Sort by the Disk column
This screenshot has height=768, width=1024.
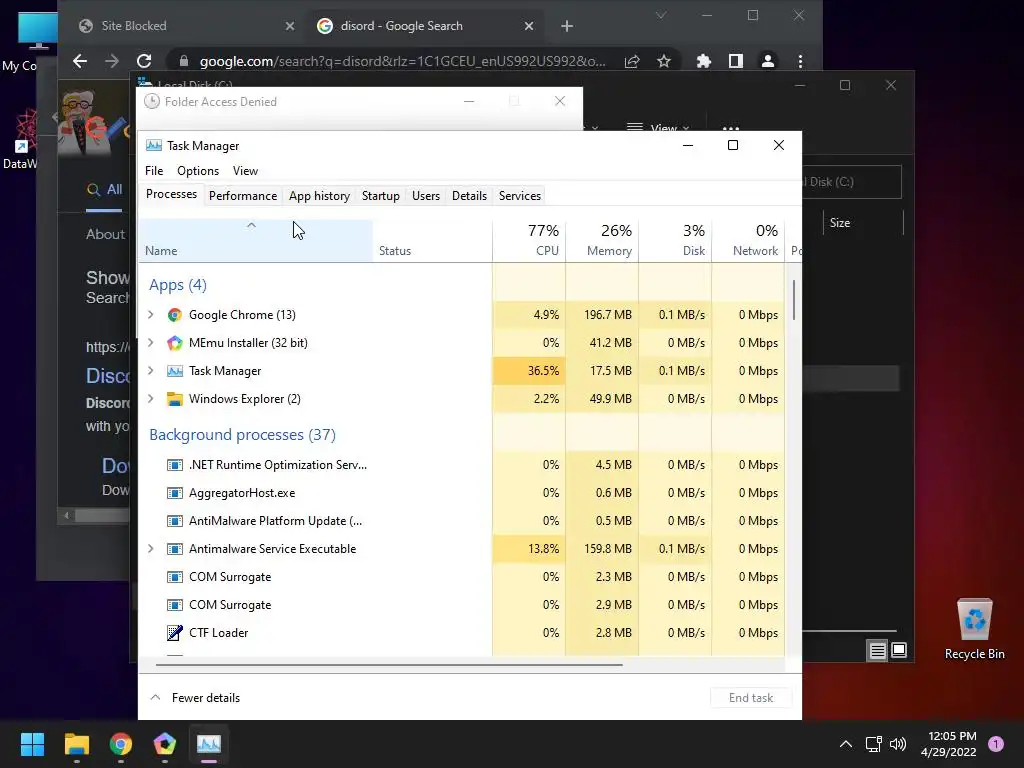pyautogui.click(x=675, y=240)
